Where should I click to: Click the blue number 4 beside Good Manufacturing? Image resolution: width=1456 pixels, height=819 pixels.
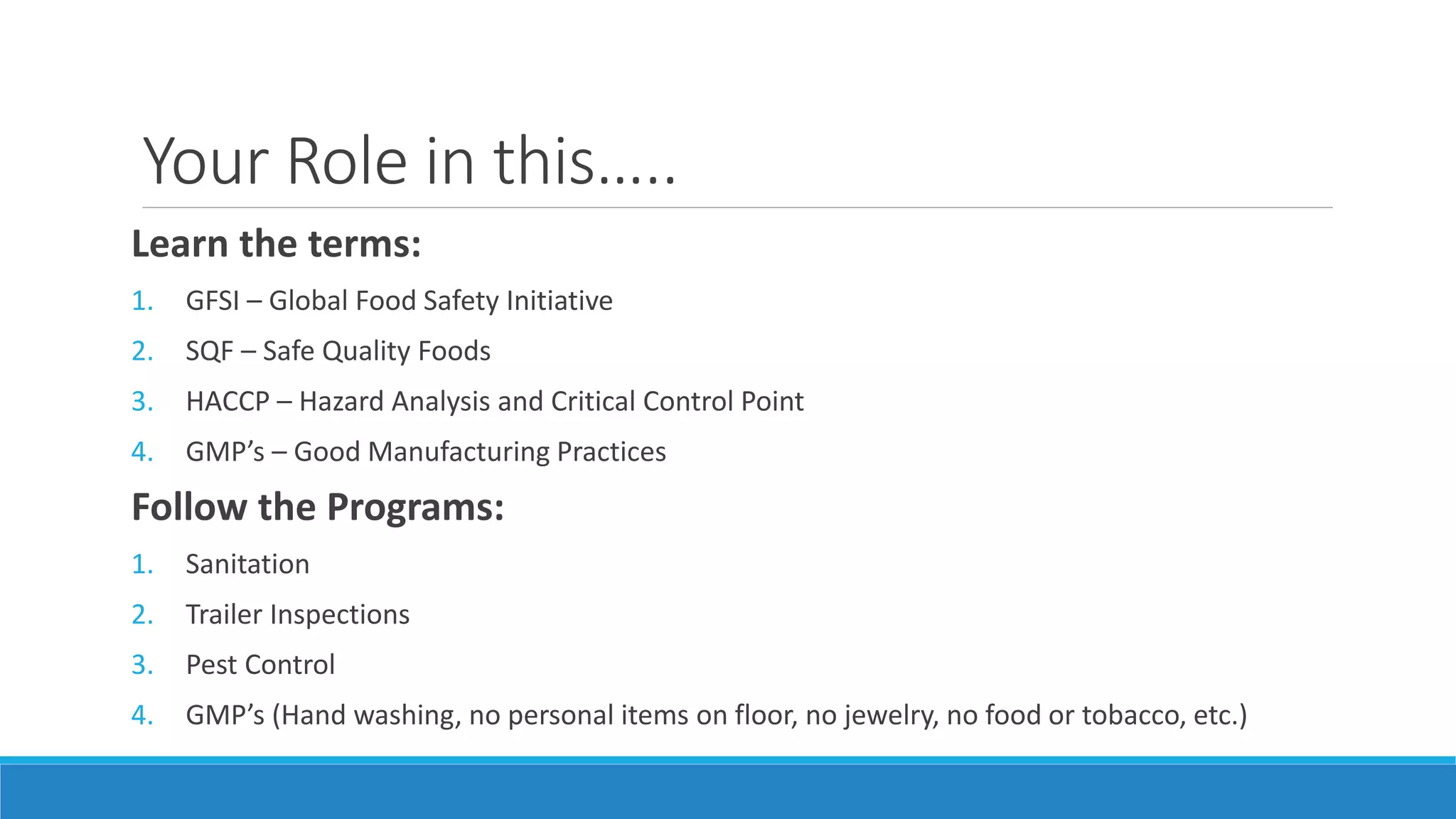click(142, 452)
